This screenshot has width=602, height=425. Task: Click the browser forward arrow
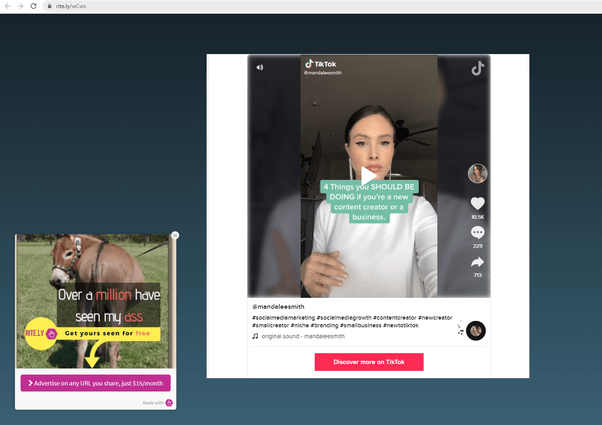tap(21, 6)
